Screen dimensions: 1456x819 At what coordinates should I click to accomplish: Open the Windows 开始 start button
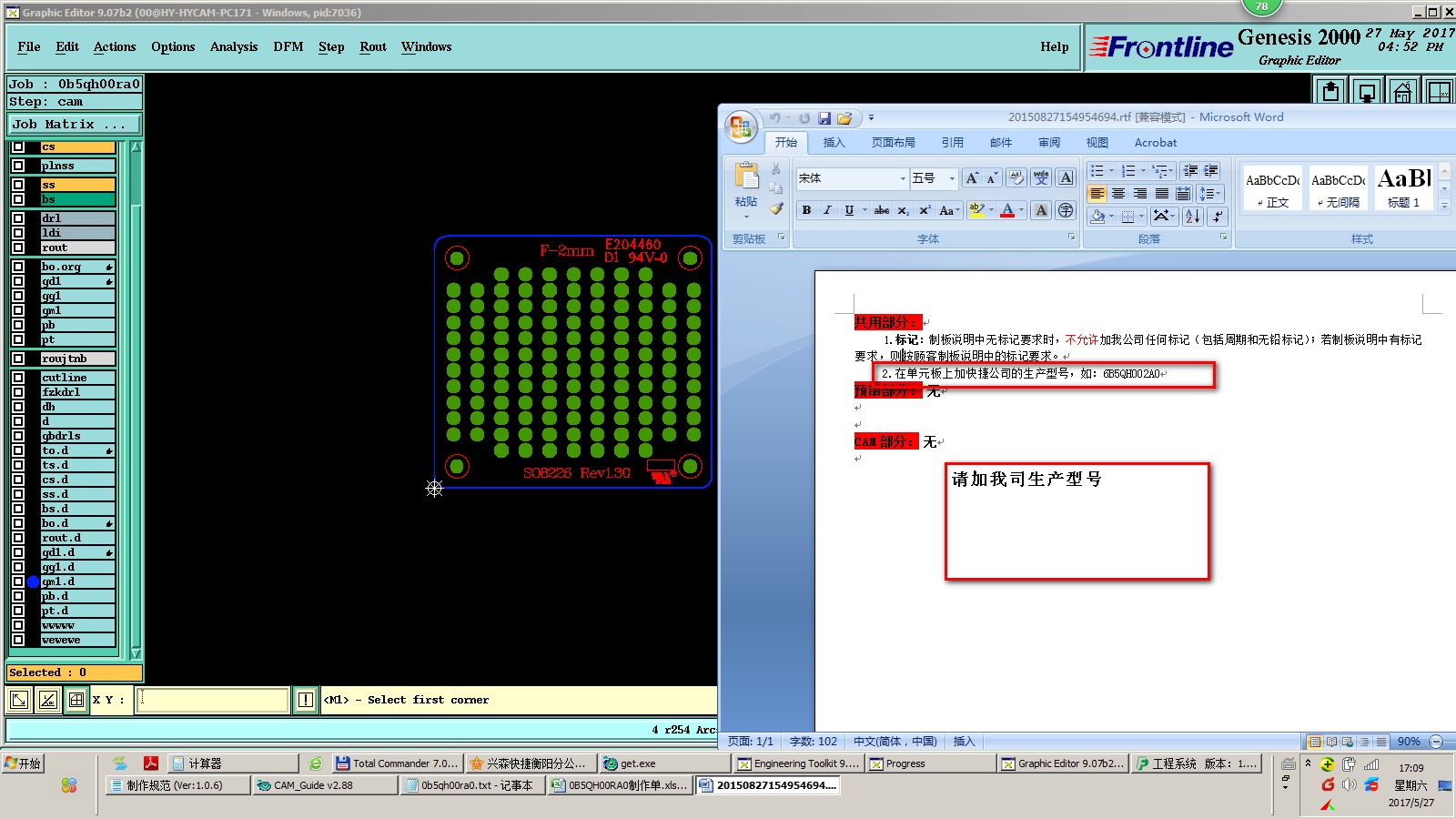(23, 763)
